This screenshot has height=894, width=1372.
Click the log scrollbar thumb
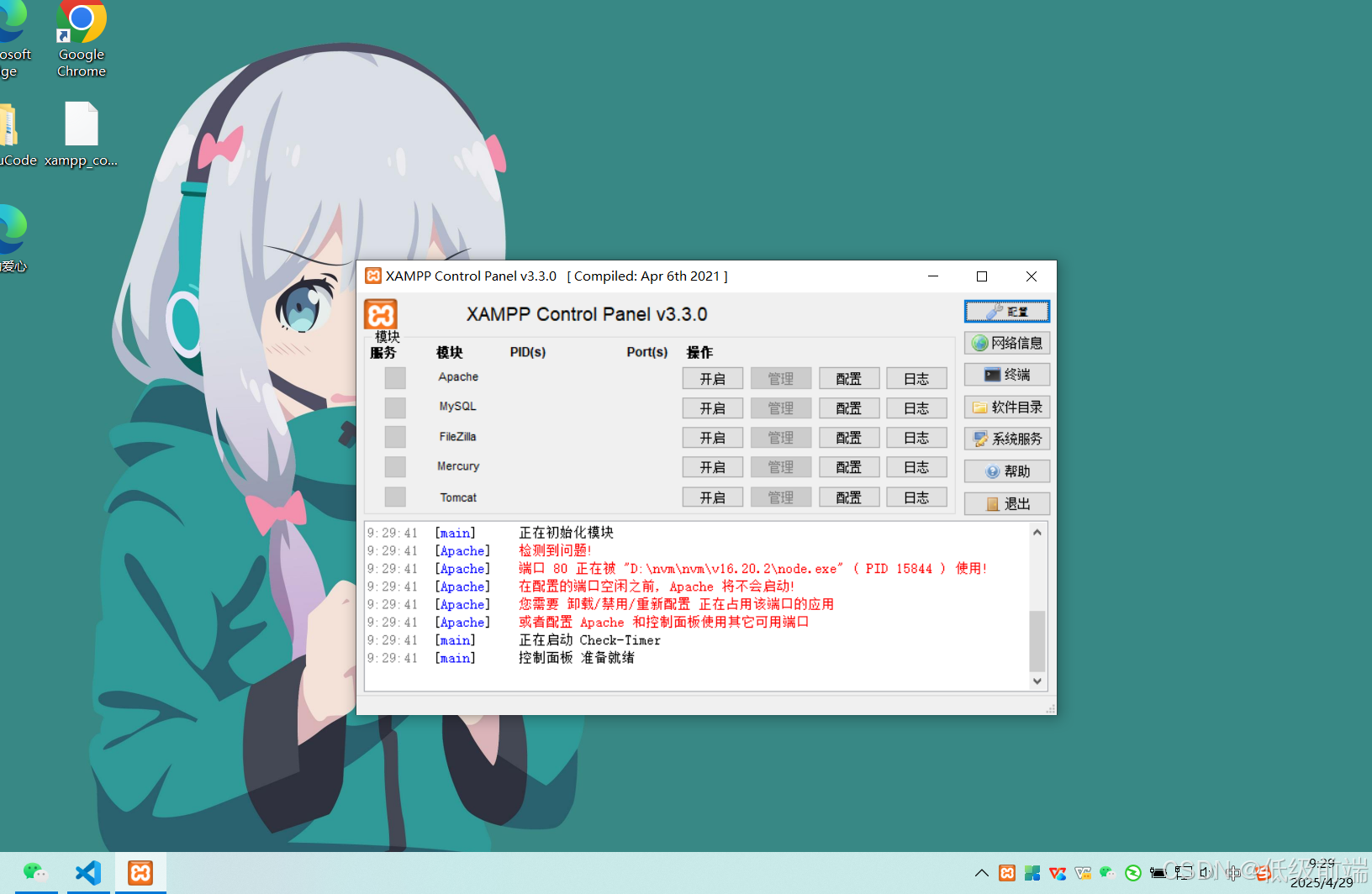click(1037, 641)
